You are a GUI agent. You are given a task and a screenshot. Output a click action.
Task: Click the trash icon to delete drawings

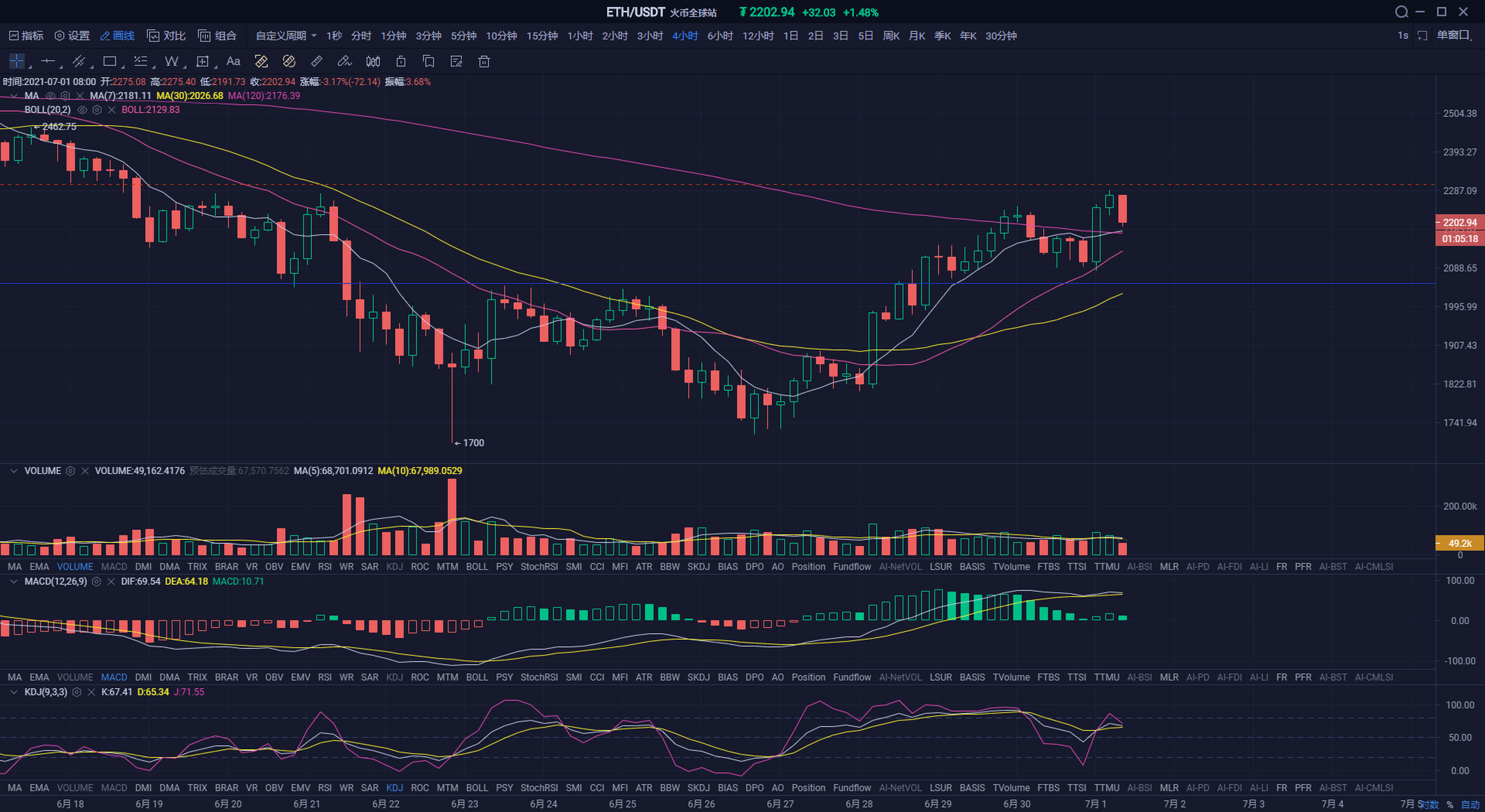click(x=484, y=62)
